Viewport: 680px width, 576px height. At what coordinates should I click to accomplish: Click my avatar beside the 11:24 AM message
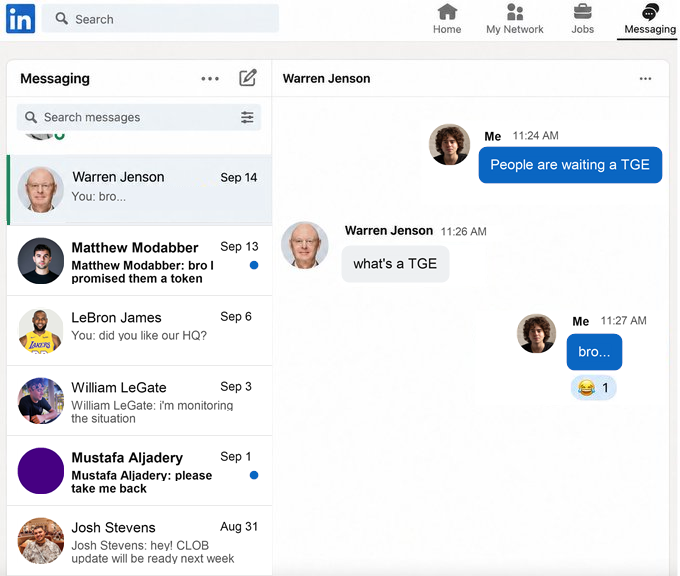449,144
